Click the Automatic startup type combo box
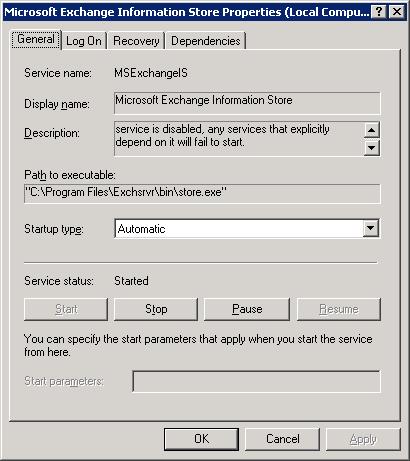Screen dimensions: 410x461 (x=247, y=229)
